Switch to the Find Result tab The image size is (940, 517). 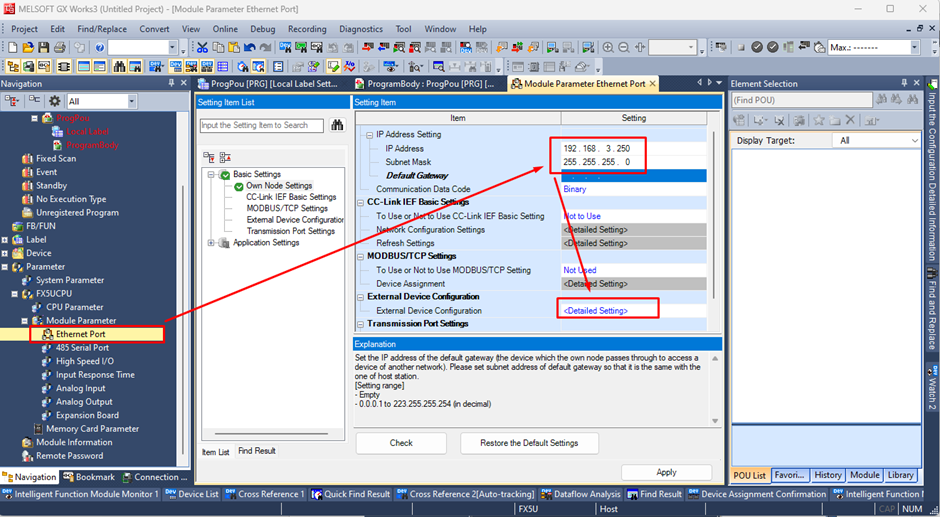[257, 451]
